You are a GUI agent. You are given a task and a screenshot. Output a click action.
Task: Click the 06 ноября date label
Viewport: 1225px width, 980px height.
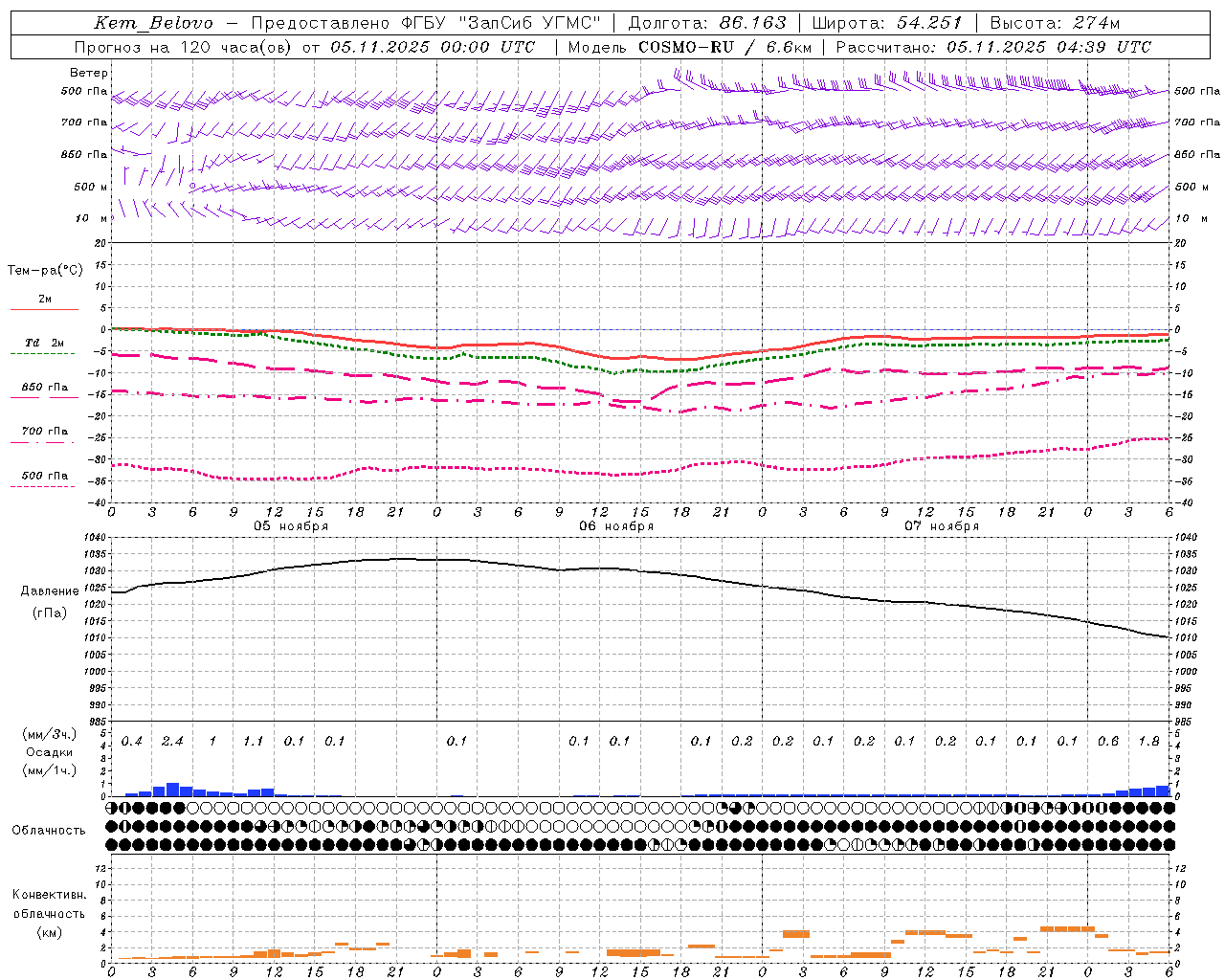(x=616, y=526)
